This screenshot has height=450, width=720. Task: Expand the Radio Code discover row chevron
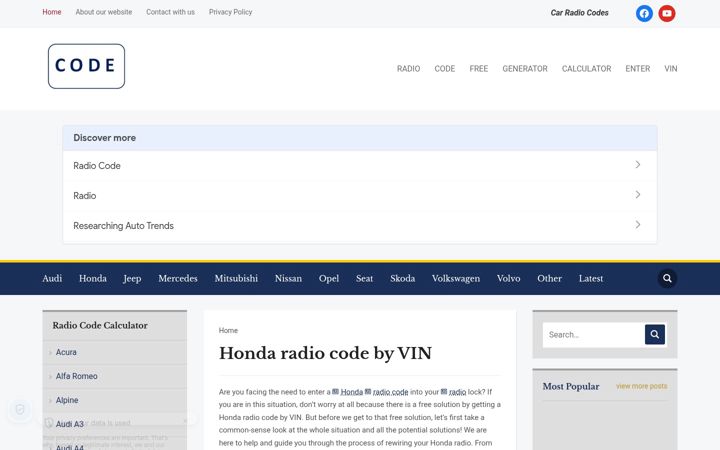638,165
